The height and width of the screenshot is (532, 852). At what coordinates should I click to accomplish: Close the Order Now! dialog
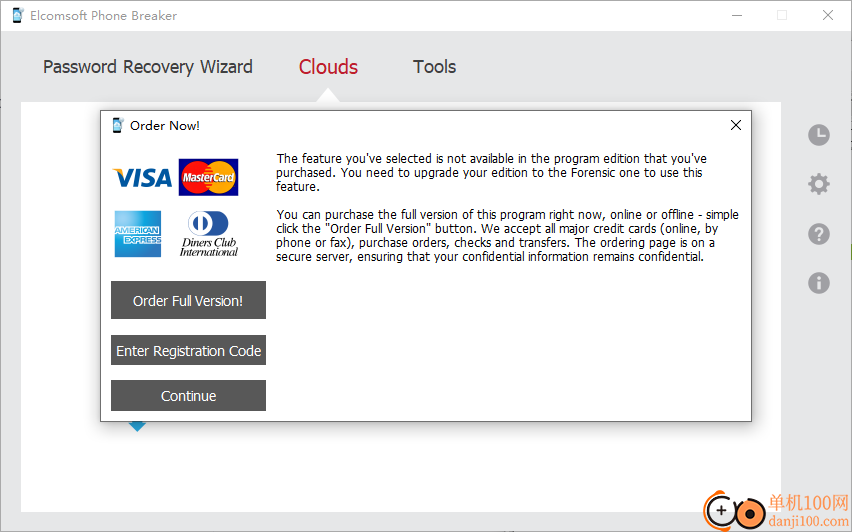pos(736,125)
